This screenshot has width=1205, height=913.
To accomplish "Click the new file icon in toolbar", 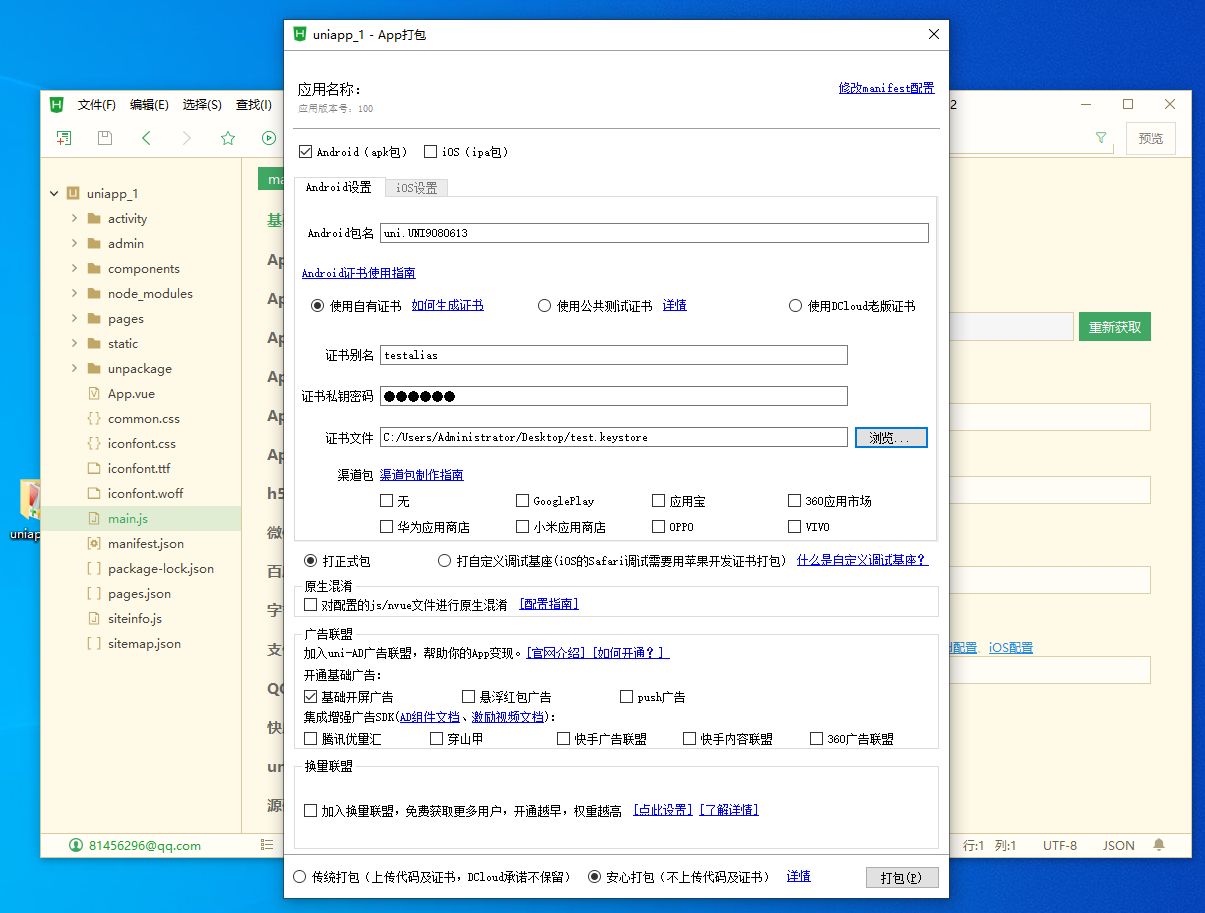I will 64,138.
